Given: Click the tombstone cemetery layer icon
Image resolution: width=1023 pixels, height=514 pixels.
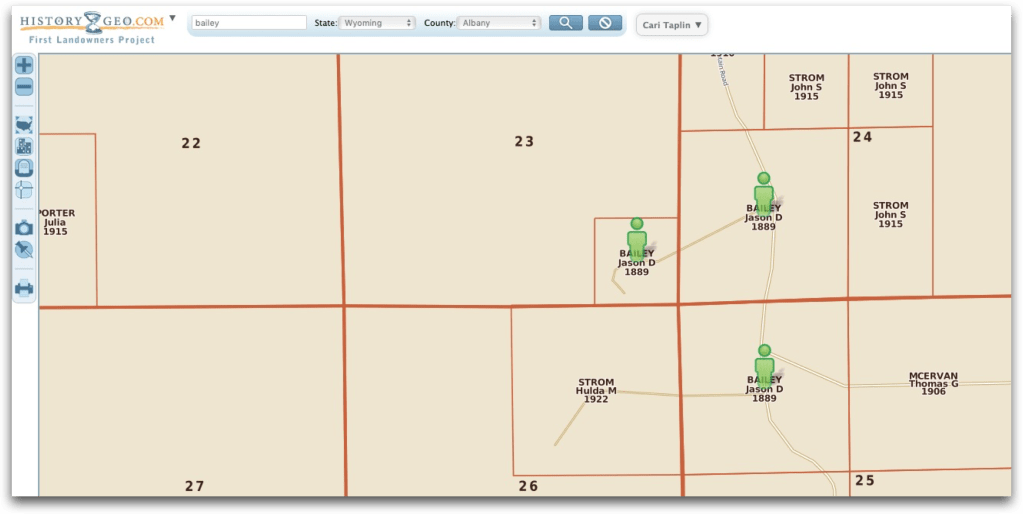Looking at the screenshot, I should [24, 168].
